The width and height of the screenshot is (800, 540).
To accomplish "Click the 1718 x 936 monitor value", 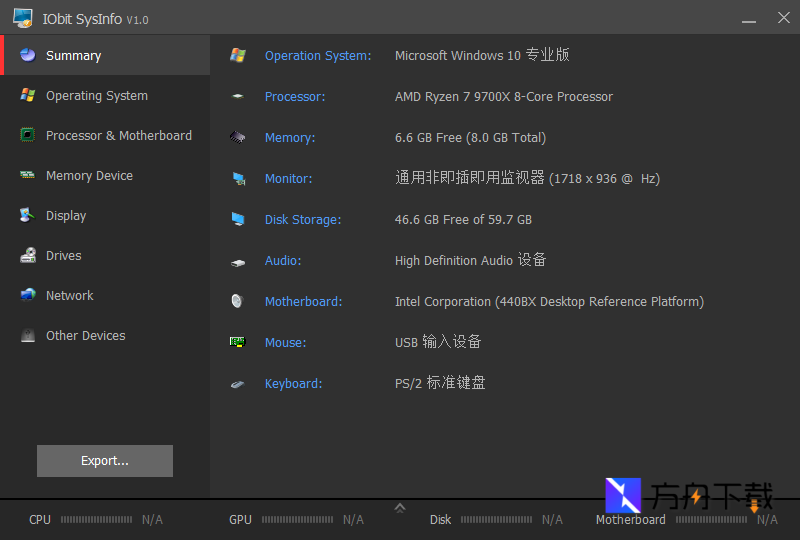I will point(528,178).
